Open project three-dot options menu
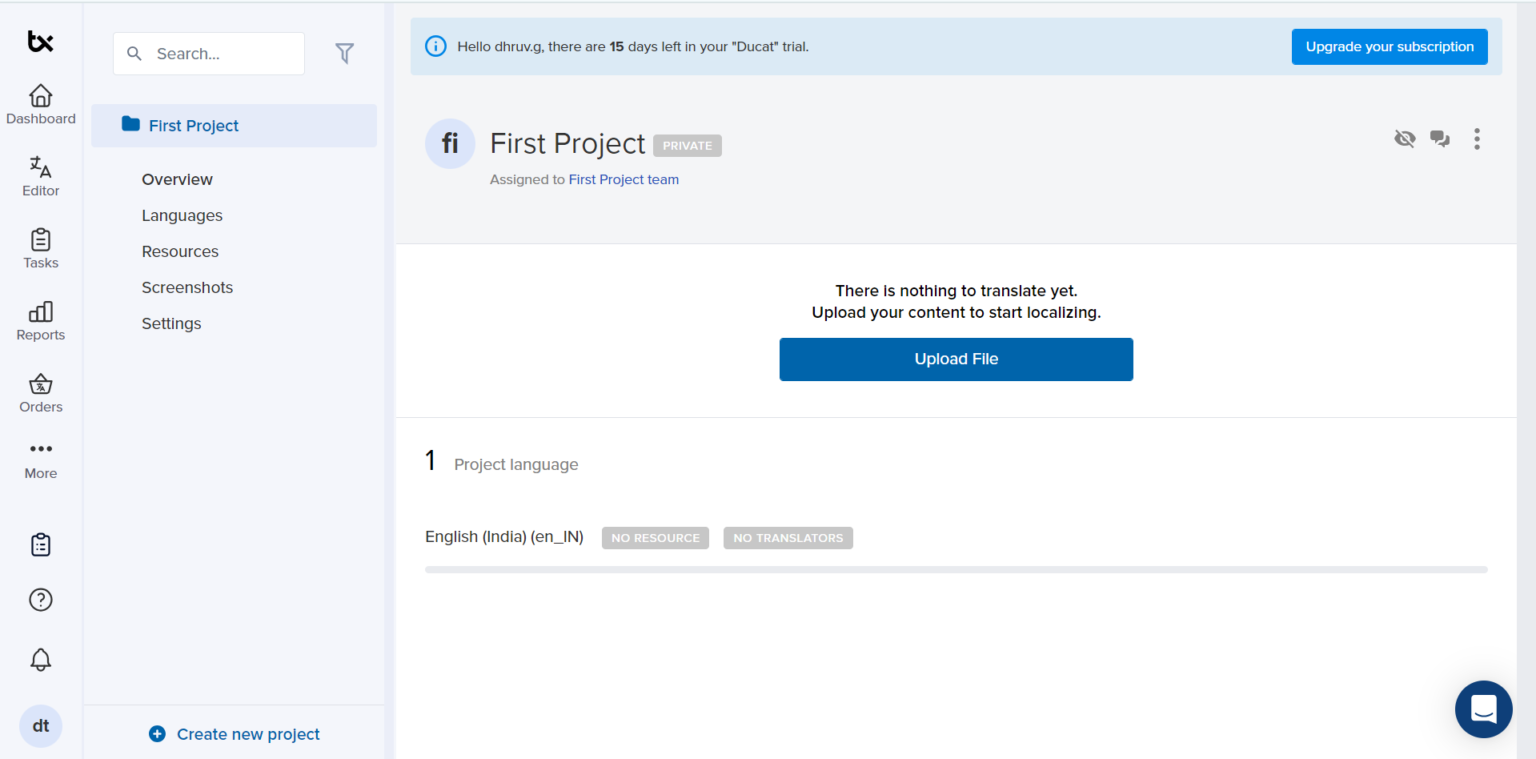 coord(1477,139)
